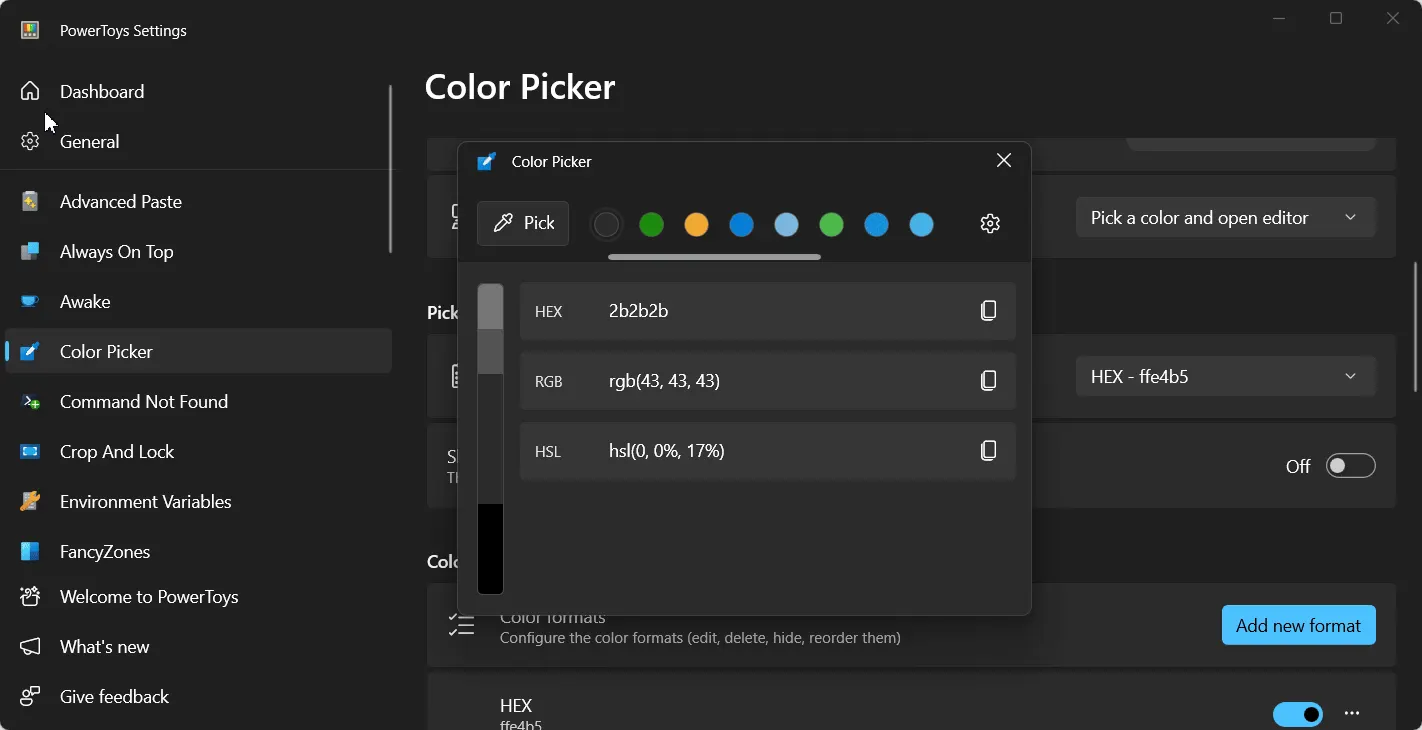The height and width of the screenshot is (730, 1422).
Task: Open HEX format more options menu
Action: click(1352, 714)
